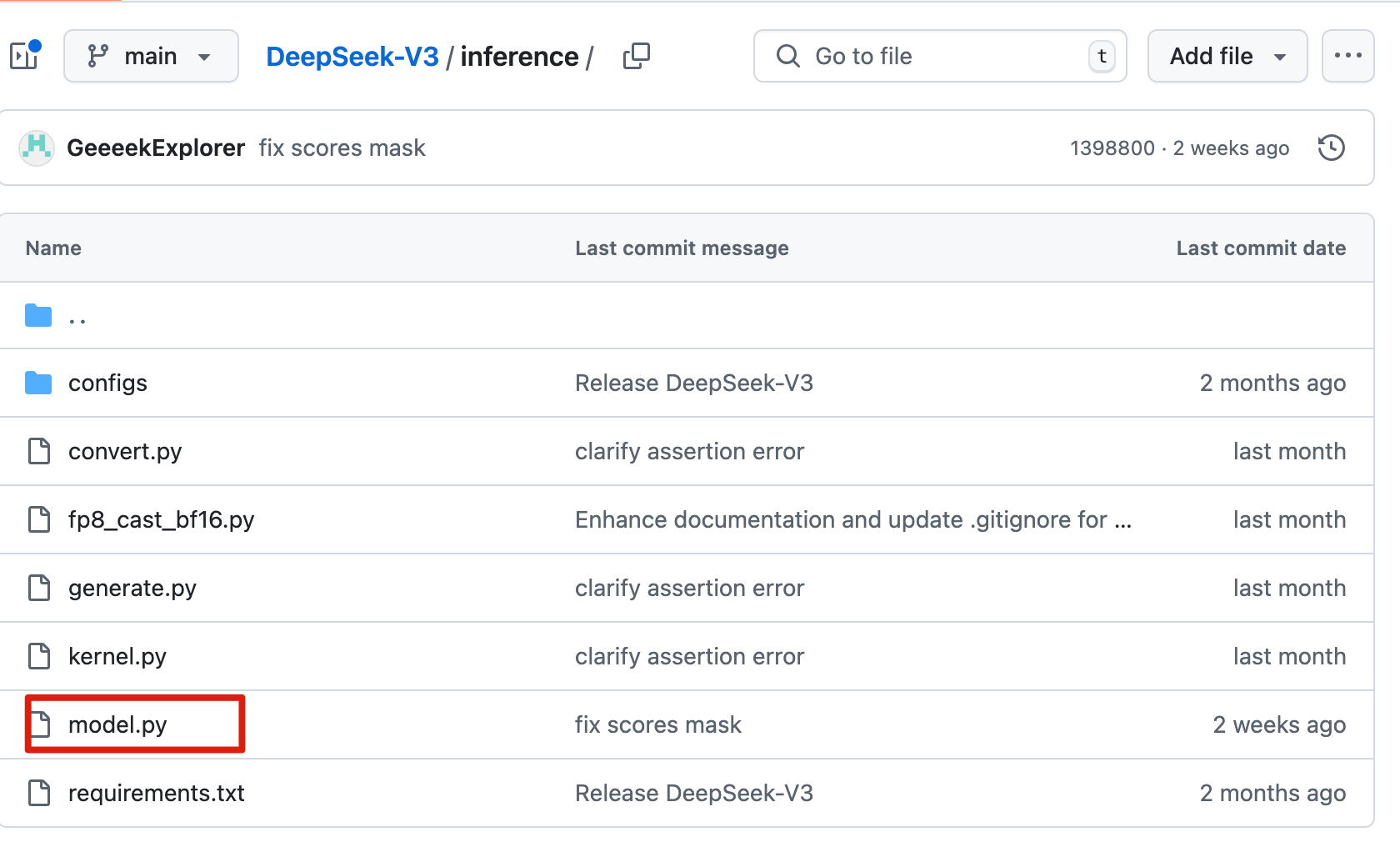The image size is (1400, 862).
Task: Open requirements.txt 'Release DeepSeek-V3' commit message
Action: (694, 793)
